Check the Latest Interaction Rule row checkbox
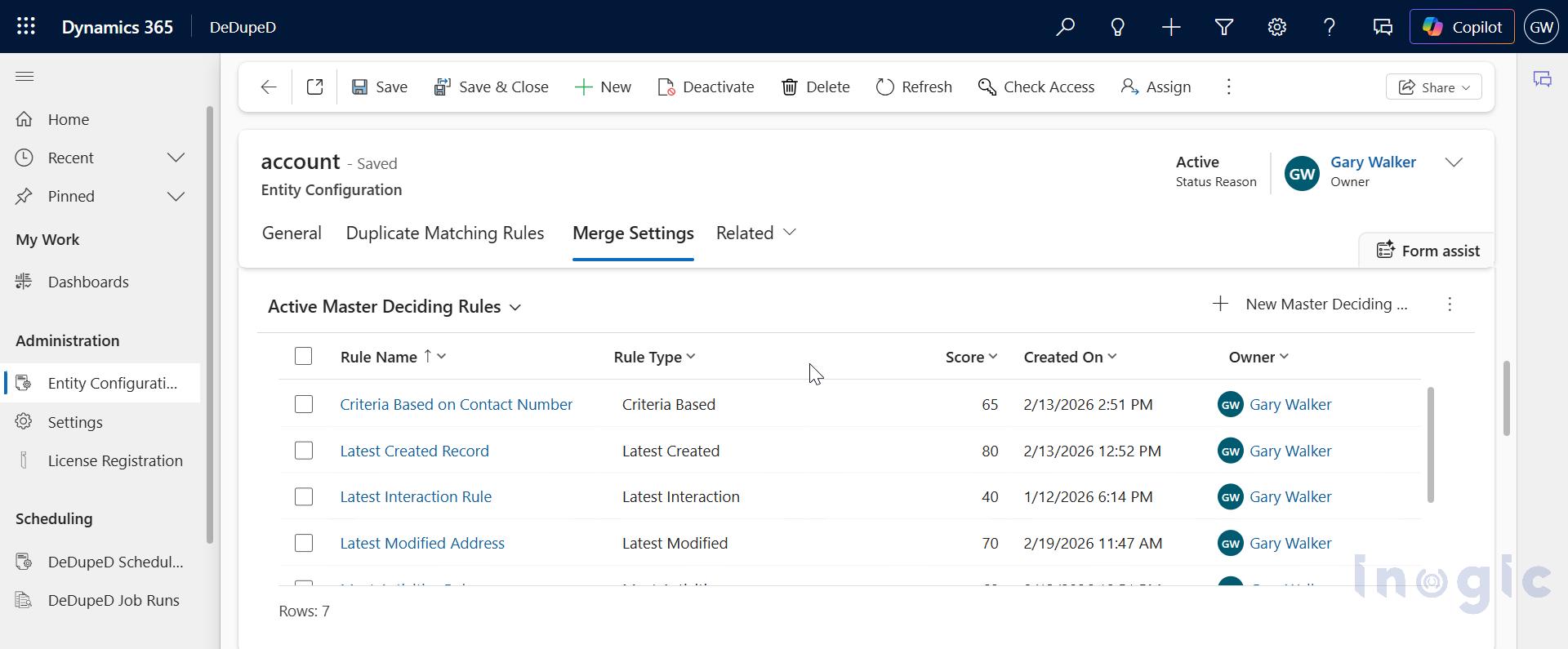 (304, 496)
